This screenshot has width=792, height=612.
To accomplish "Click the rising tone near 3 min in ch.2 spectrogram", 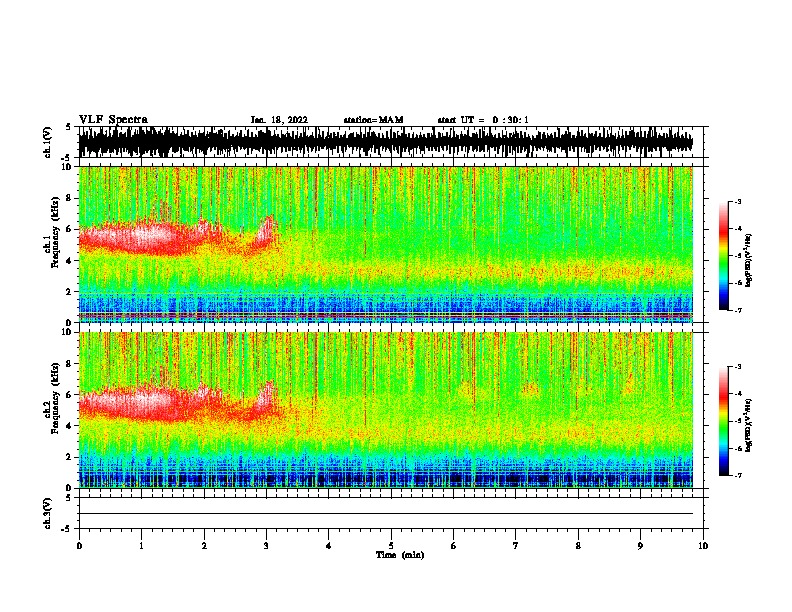I will 265,398.
